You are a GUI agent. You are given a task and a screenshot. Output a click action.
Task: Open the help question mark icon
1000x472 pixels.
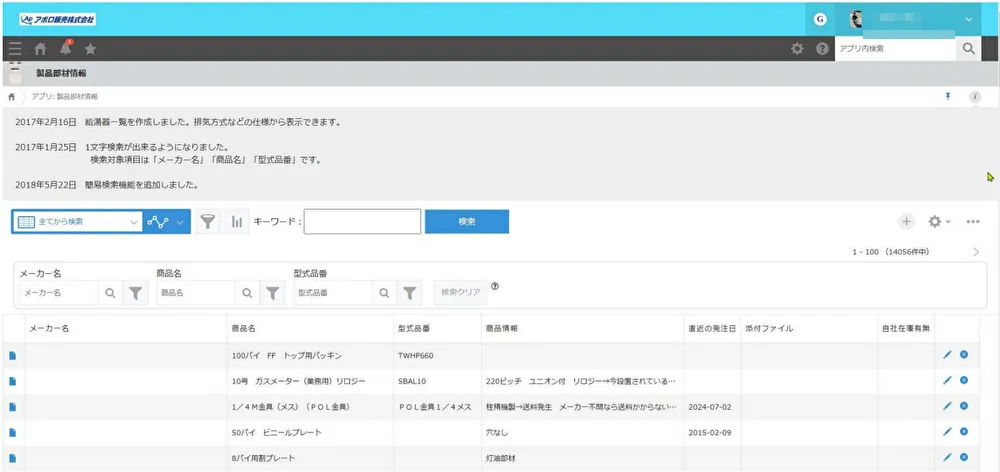821,48
